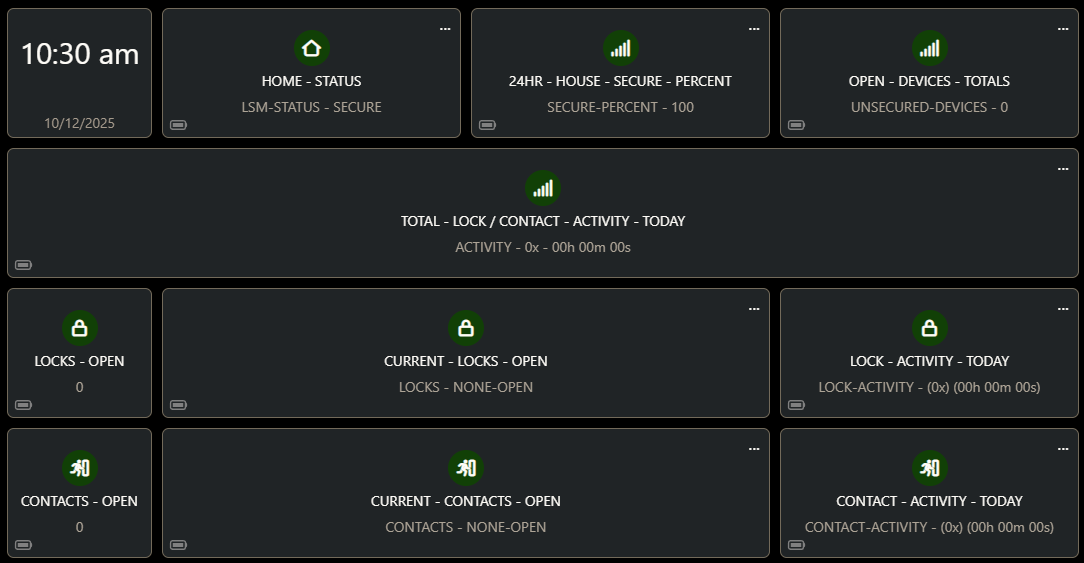
Task: Expand three-dot menu on Open Devices Totals tile
Action: tap(1063, 29)
